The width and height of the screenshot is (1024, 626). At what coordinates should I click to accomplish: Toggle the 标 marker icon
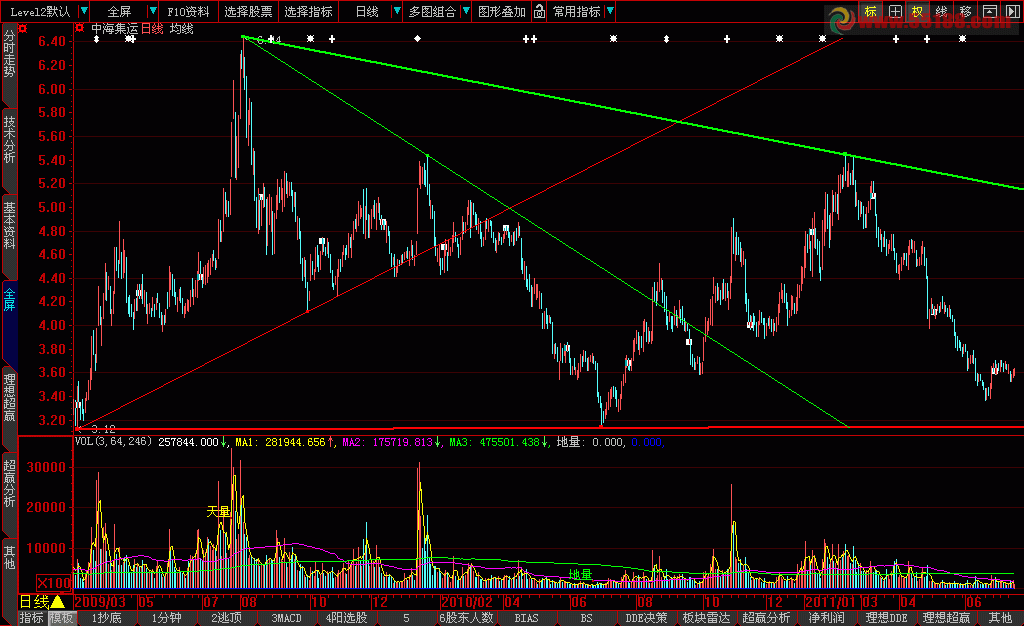coord(871,12)
